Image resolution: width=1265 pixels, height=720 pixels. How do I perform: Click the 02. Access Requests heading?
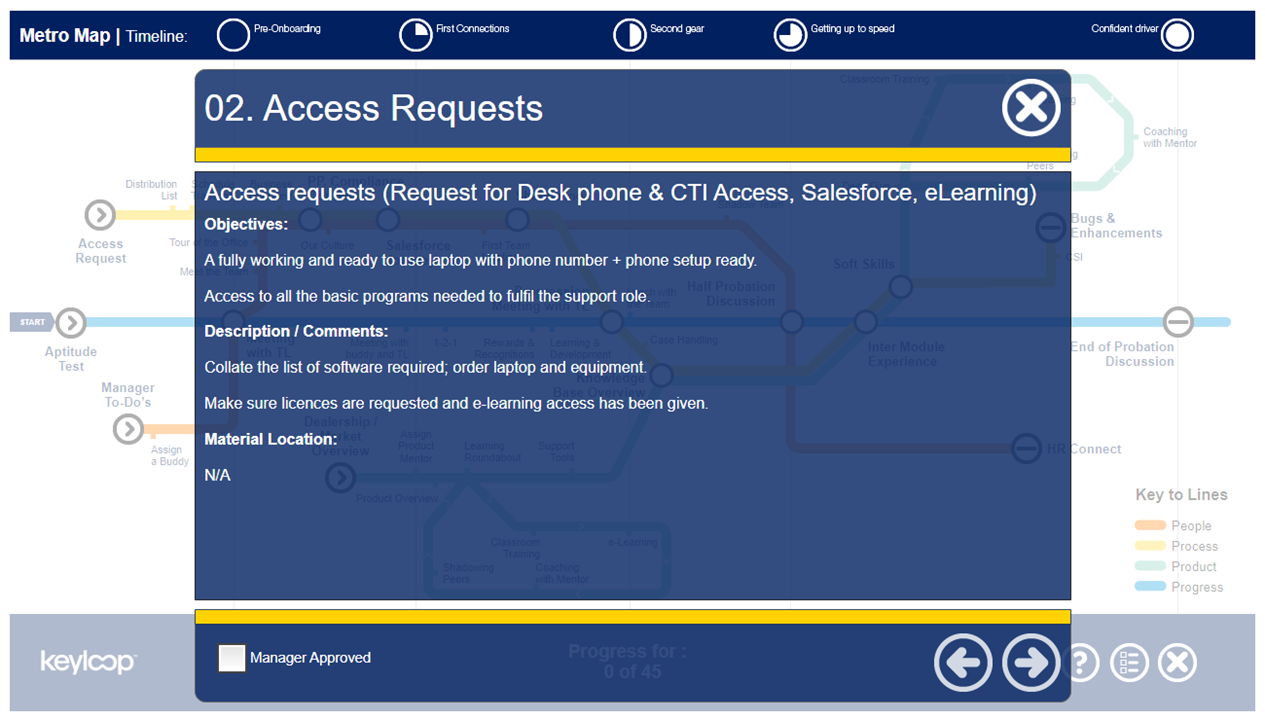(374, 108)
